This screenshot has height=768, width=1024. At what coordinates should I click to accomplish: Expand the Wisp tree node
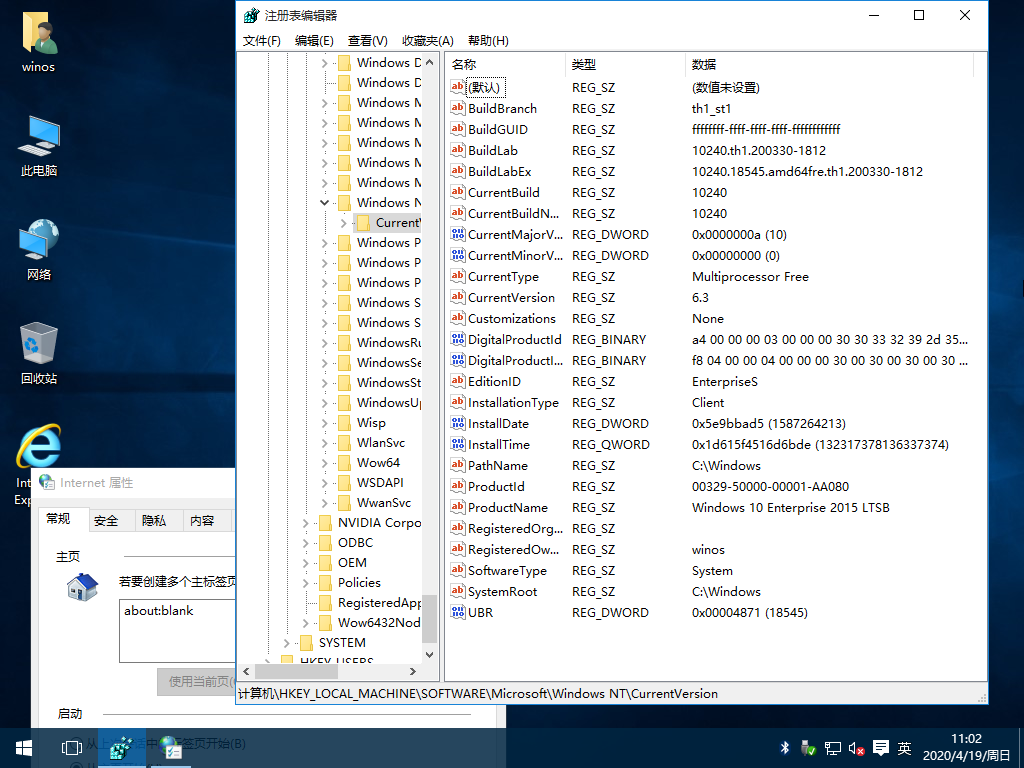pos(325,423)
